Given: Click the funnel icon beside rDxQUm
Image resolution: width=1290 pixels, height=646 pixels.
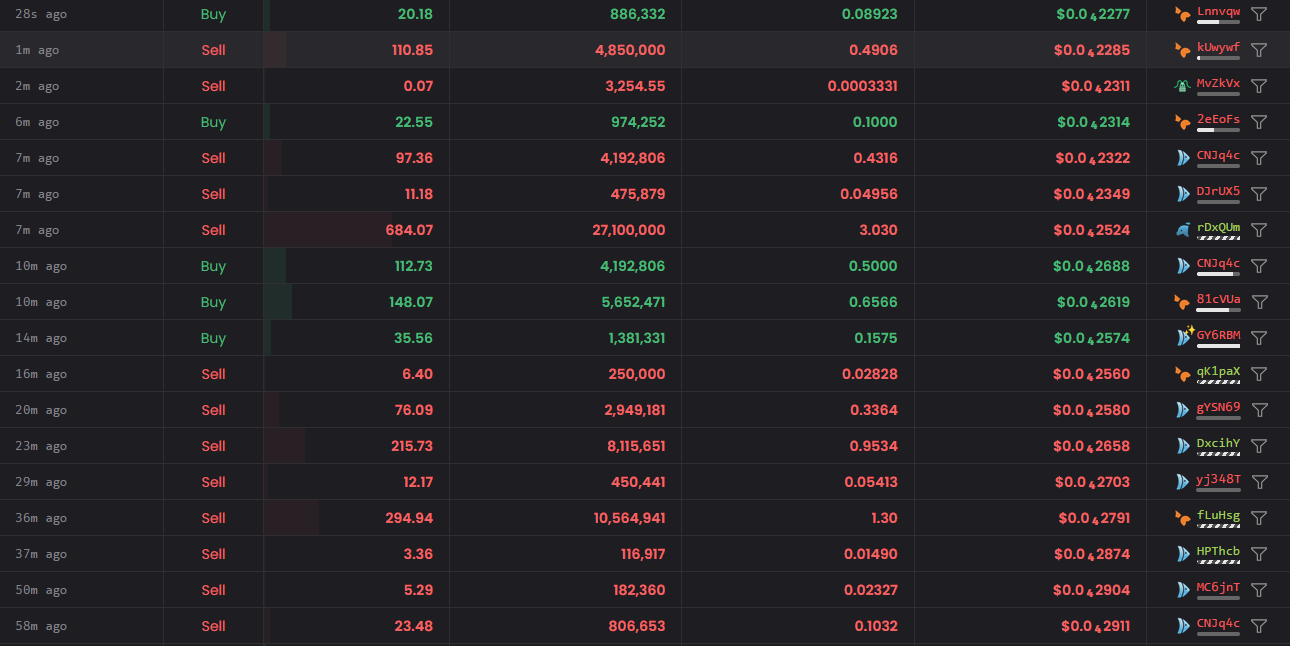Looking at the screenshot, I should click(x=1259, y=230).
